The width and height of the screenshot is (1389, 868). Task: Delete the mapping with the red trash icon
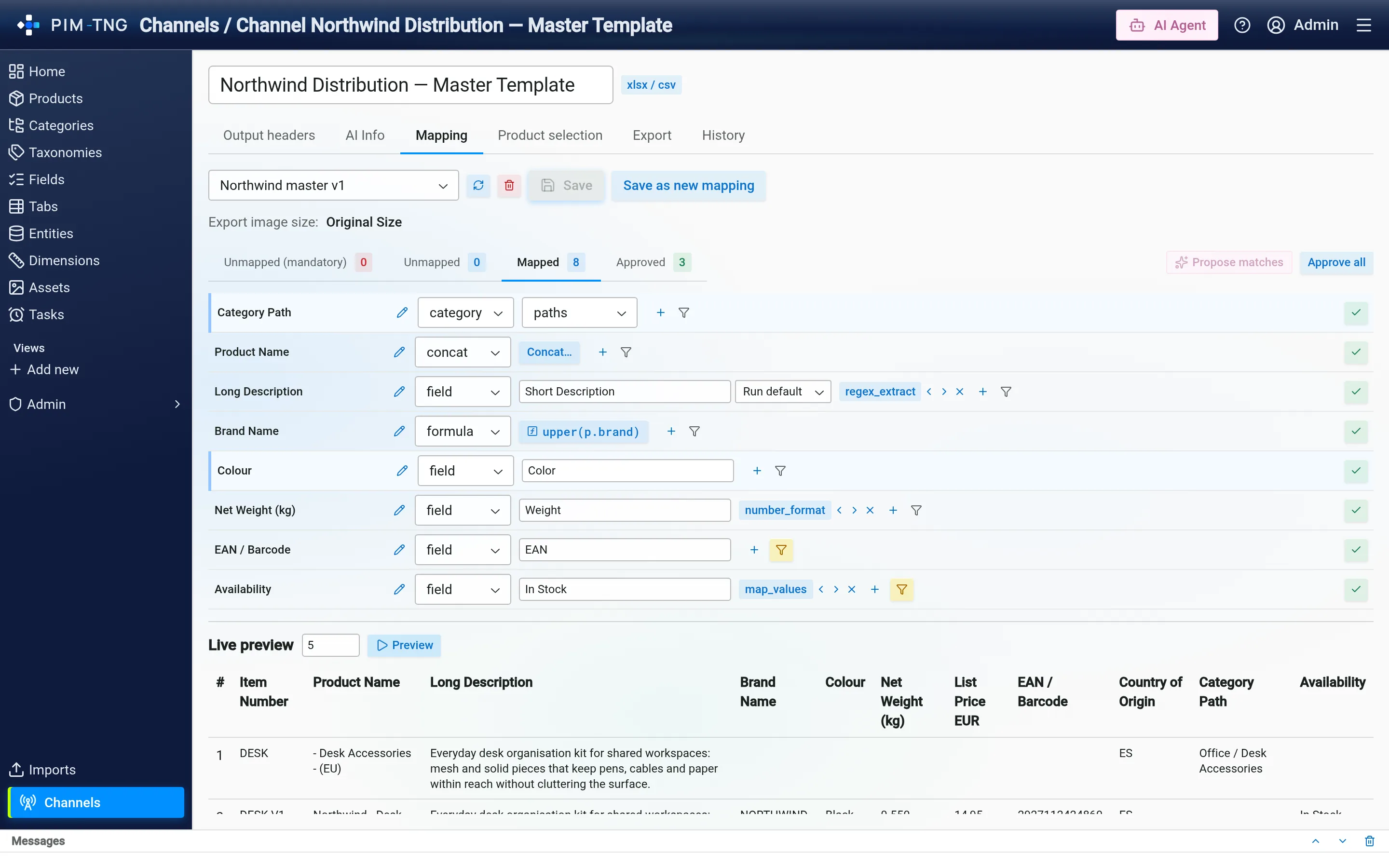[509, 186]
